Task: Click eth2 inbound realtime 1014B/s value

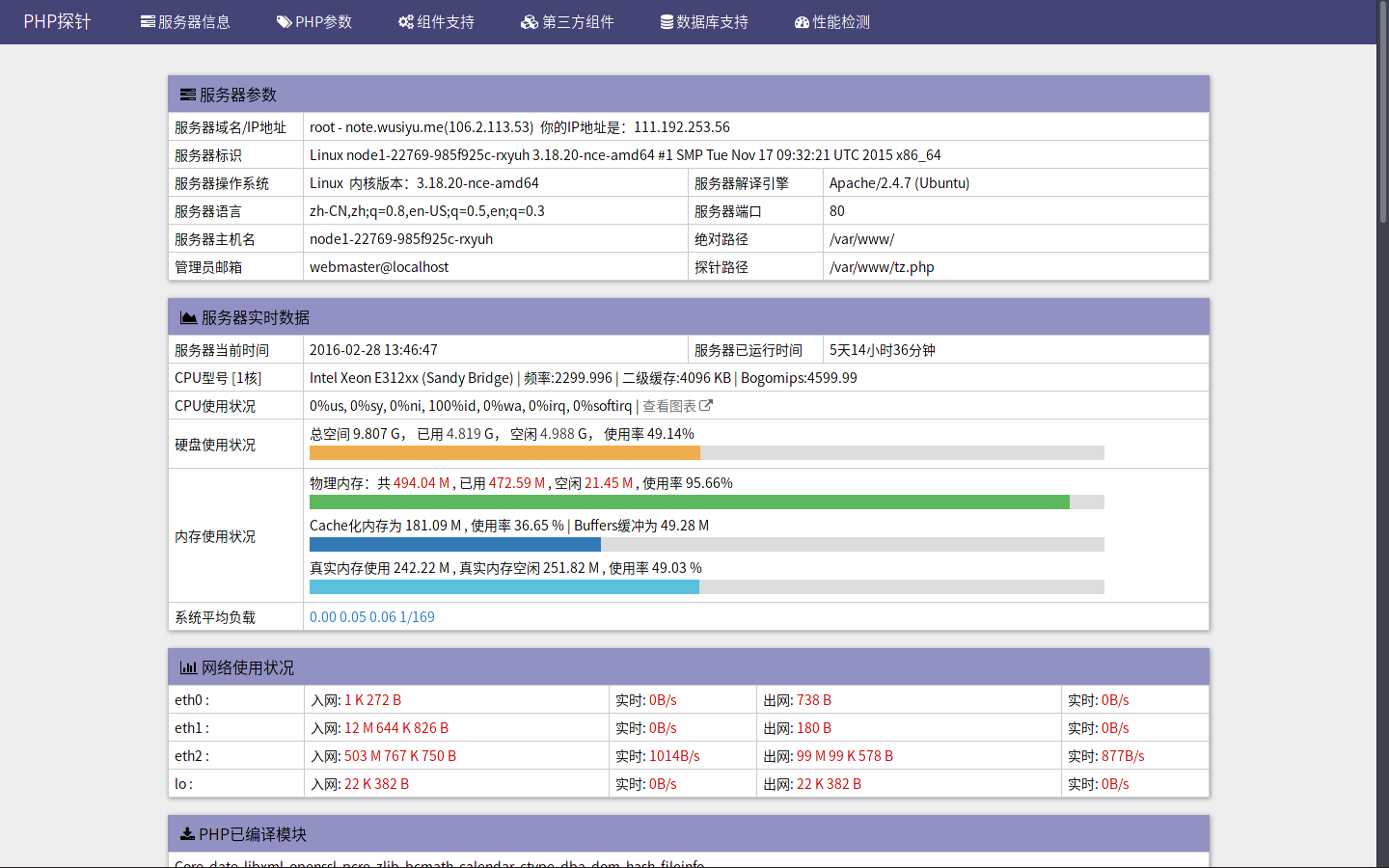Action: (x=674, y=756)
